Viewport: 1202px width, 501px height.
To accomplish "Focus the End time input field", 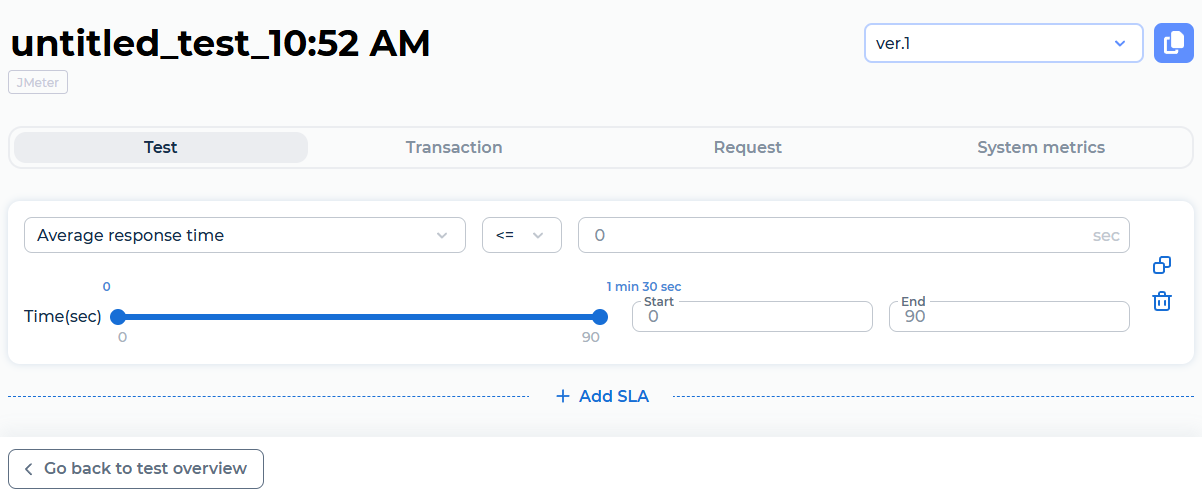I will [1009, 317].
